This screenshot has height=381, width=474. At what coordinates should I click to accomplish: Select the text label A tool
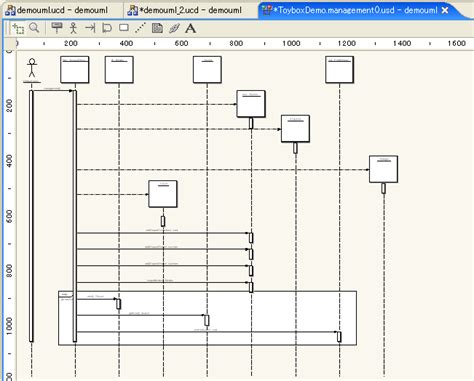(190, 28)
